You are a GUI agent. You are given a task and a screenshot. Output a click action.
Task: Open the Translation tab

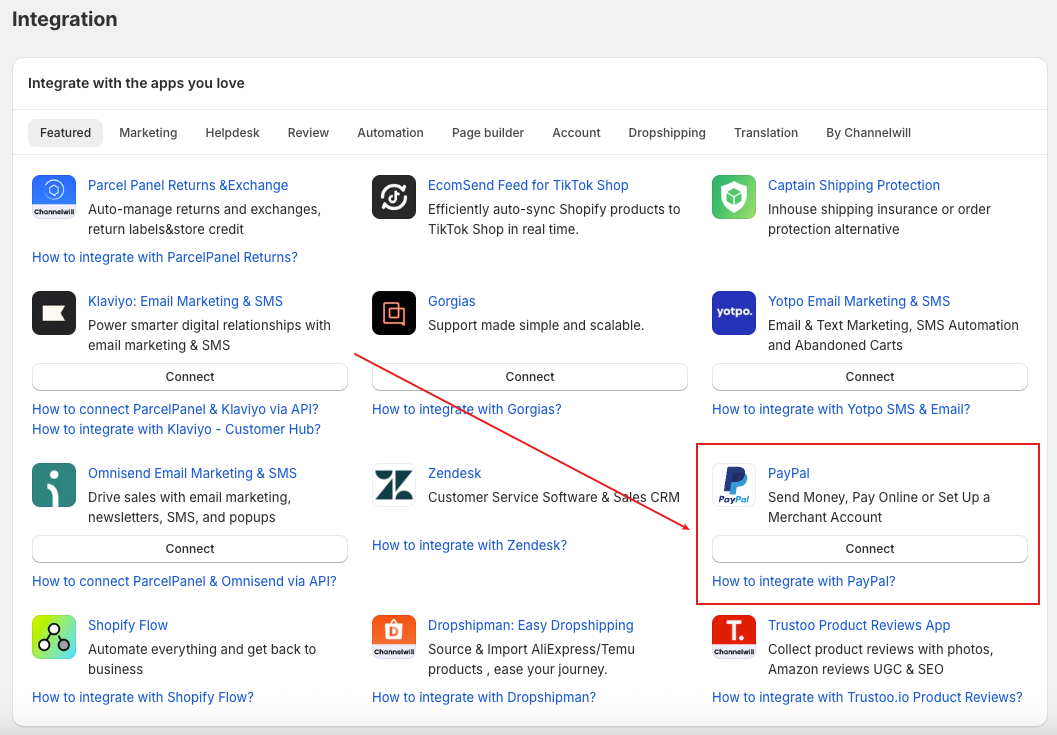(x=766, y=133)
